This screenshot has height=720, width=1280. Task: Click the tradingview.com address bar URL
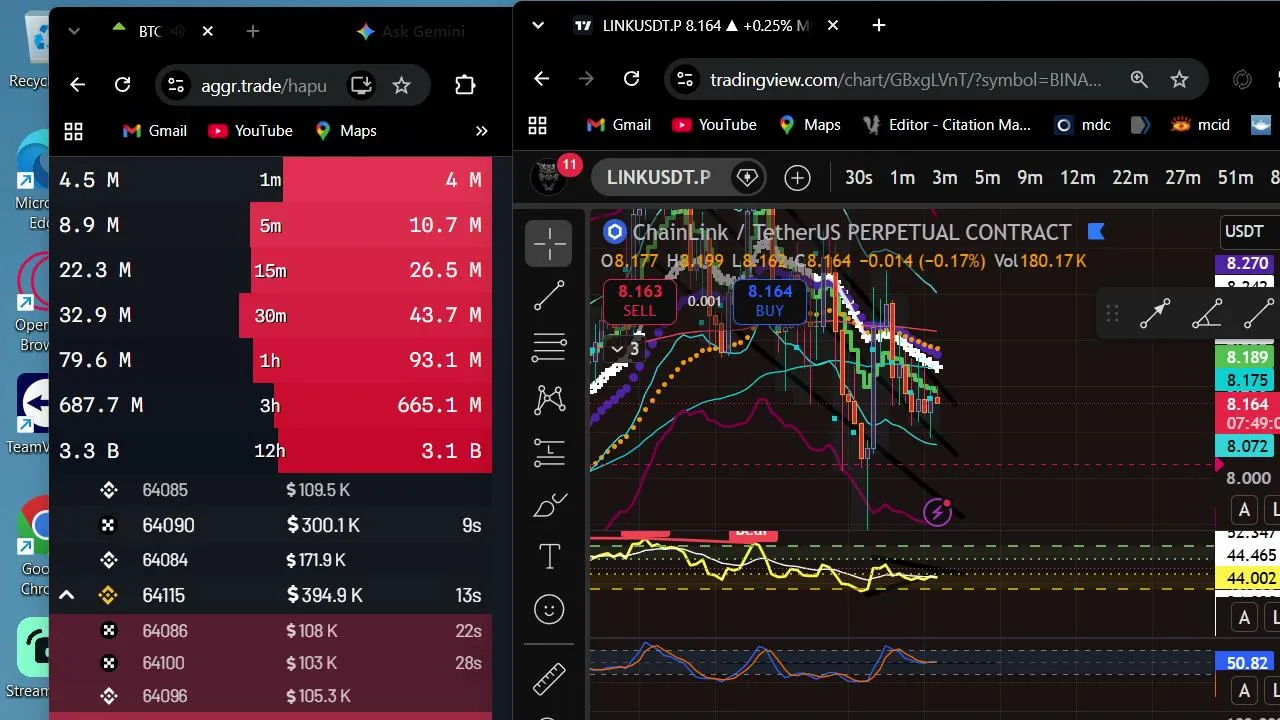(906, 79)
